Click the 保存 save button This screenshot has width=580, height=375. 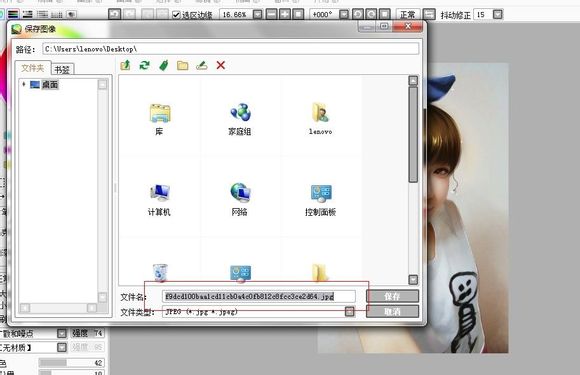pyautogui.click(x=392, y=296)
